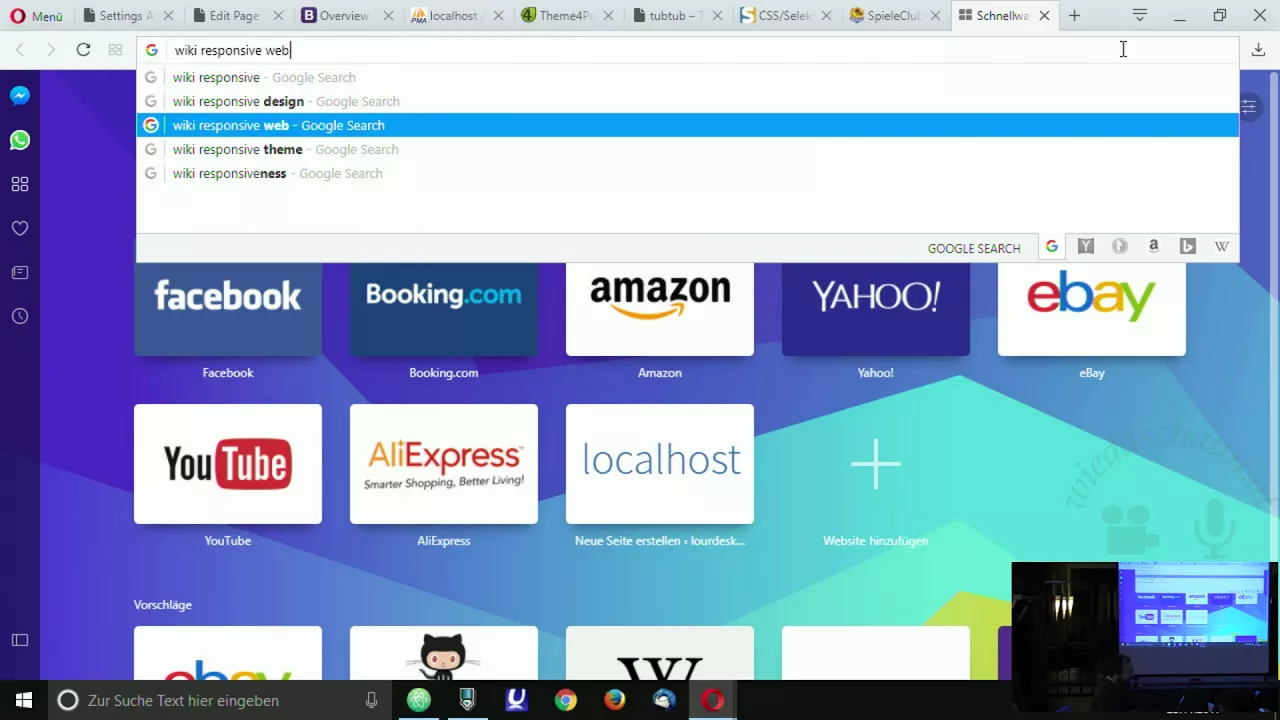
Task: Go back with the back arrow
Action: [20, 50]
